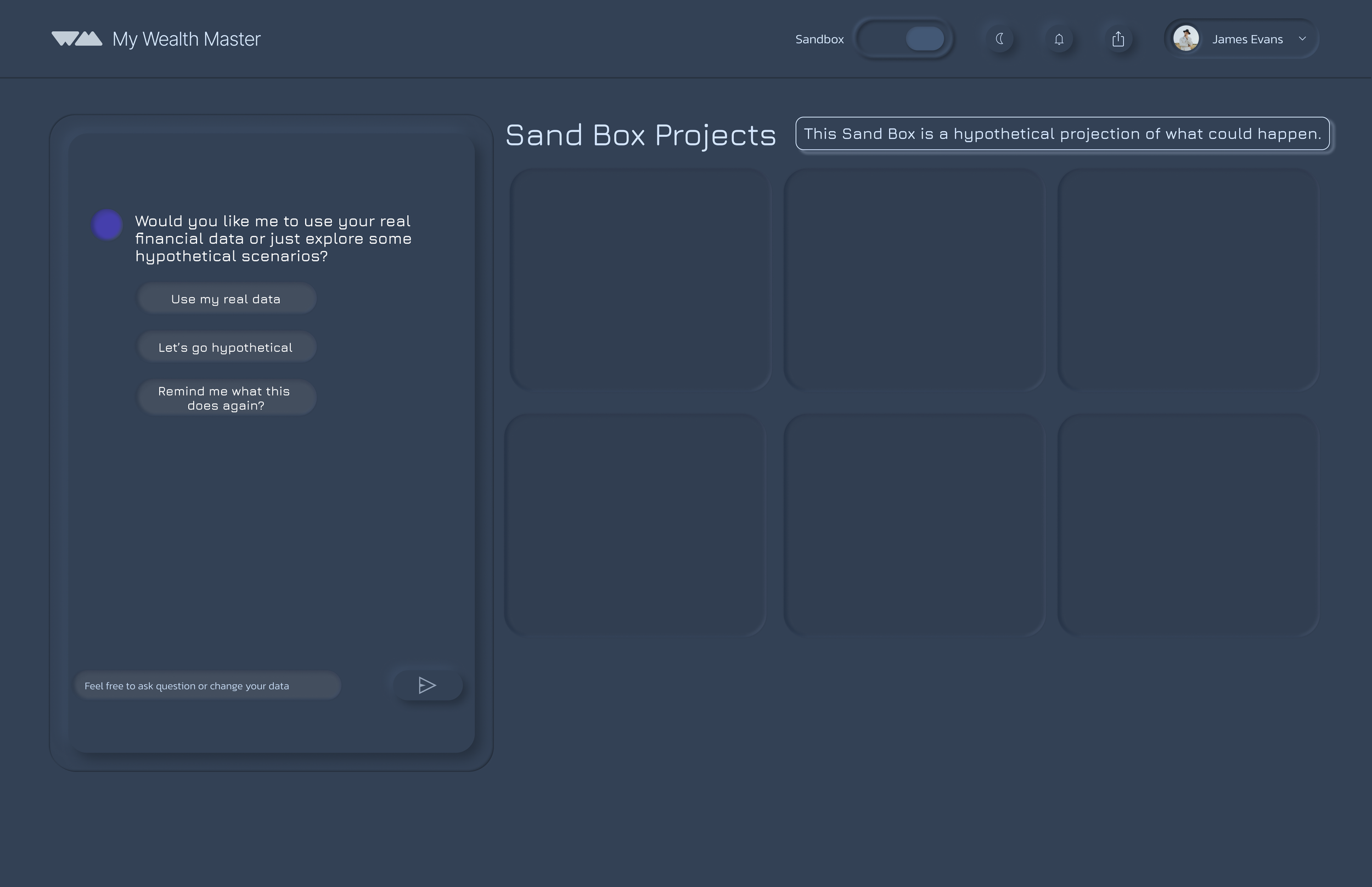This screenshot has width=1372, height=887.
Task: Click the share/export icon in the header
Action: (x=1118, y=38)
